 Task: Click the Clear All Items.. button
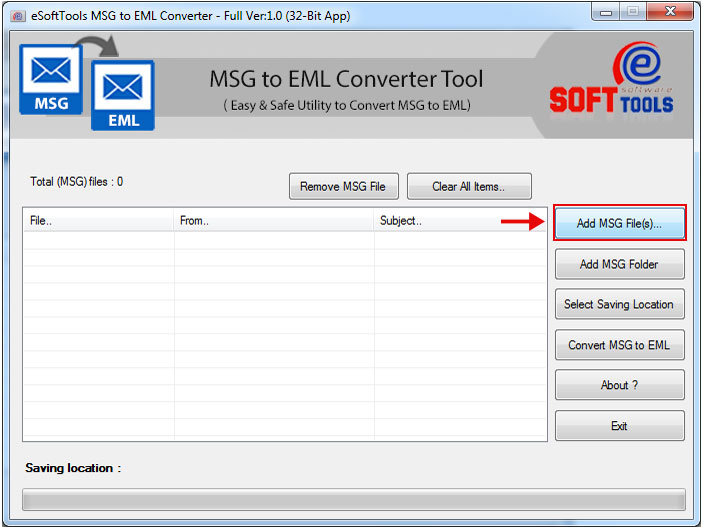point(469,186)
